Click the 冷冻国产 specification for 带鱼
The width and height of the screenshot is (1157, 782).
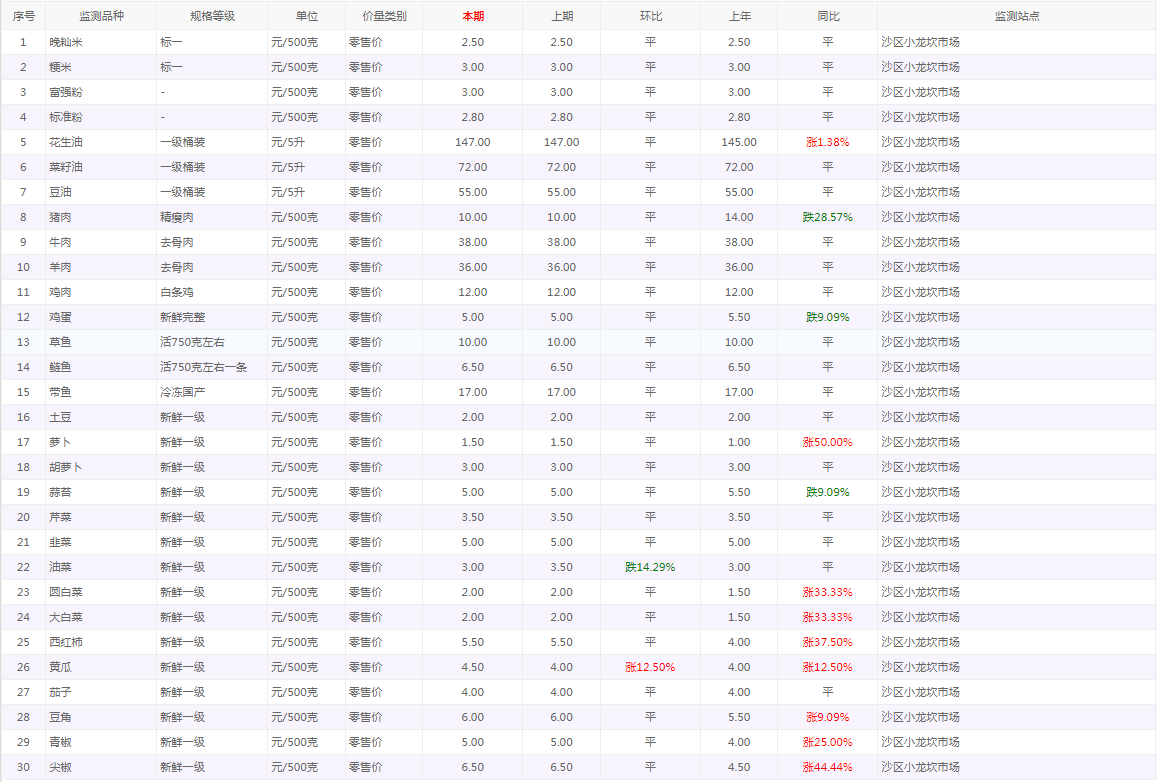tap(182, 392)
